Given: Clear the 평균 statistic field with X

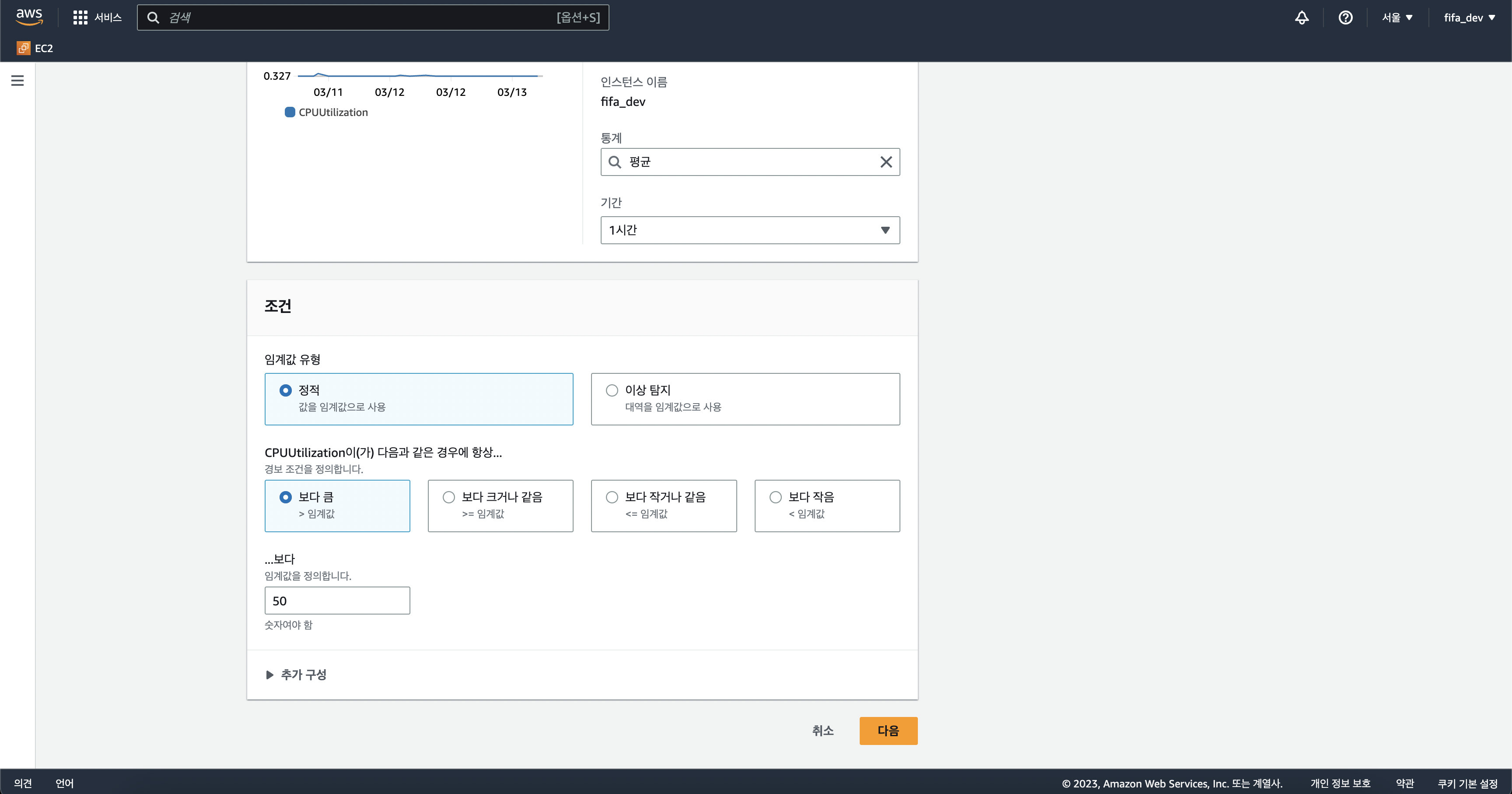Looking at the screenshot, I should 885,162.
